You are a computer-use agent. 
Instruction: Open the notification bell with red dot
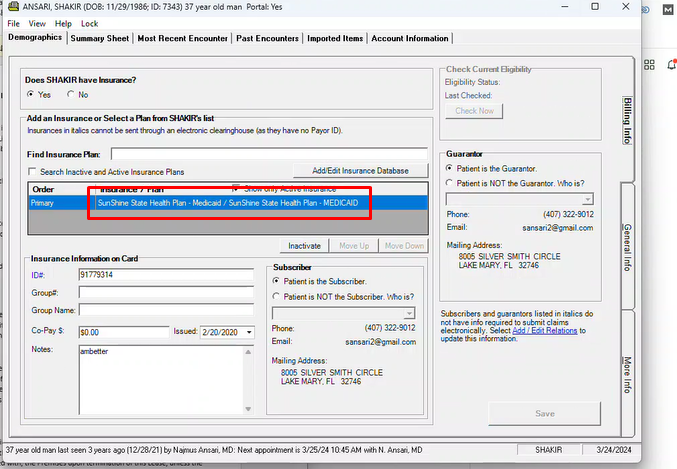672,64
